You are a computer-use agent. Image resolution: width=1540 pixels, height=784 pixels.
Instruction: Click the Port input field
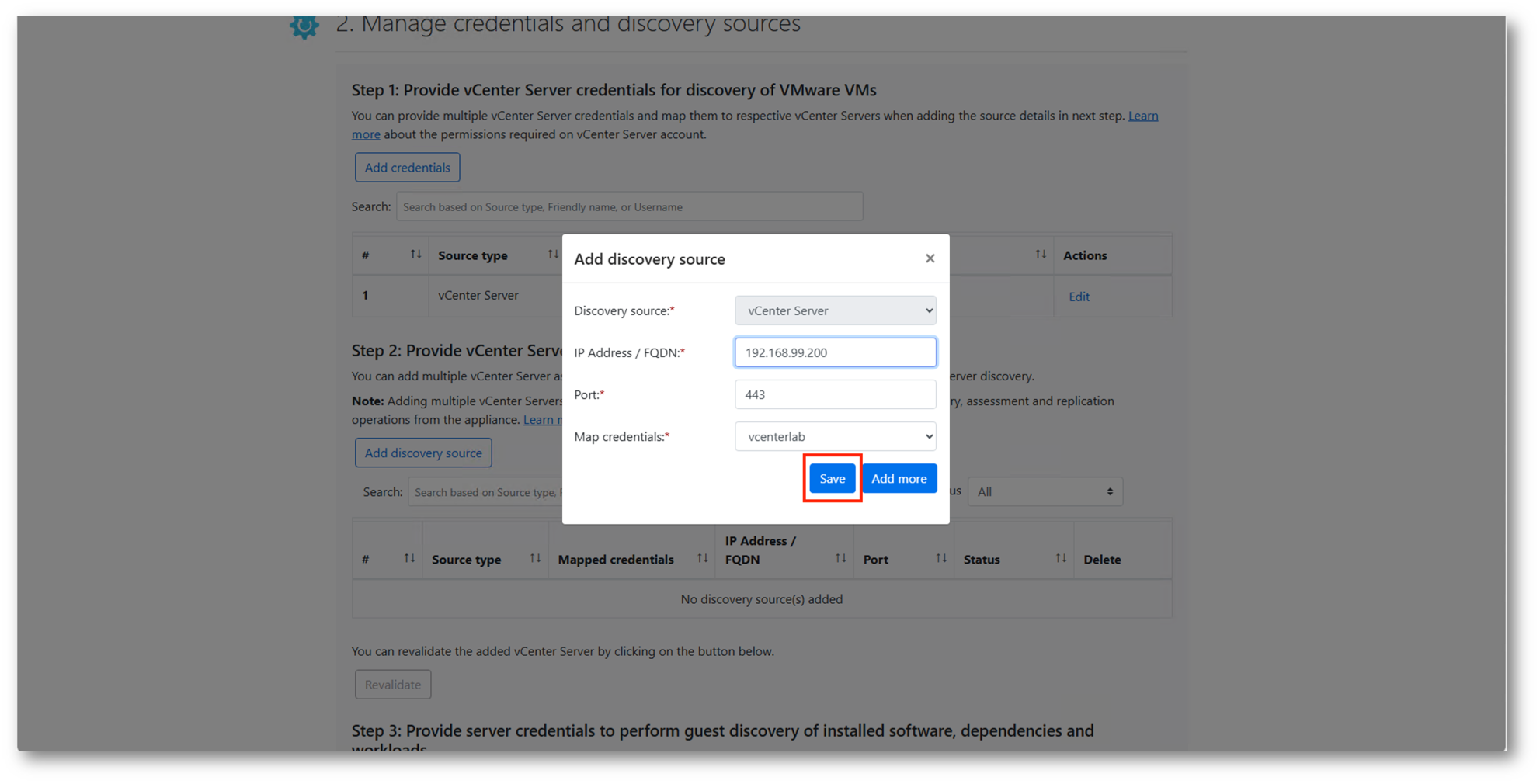835,394
